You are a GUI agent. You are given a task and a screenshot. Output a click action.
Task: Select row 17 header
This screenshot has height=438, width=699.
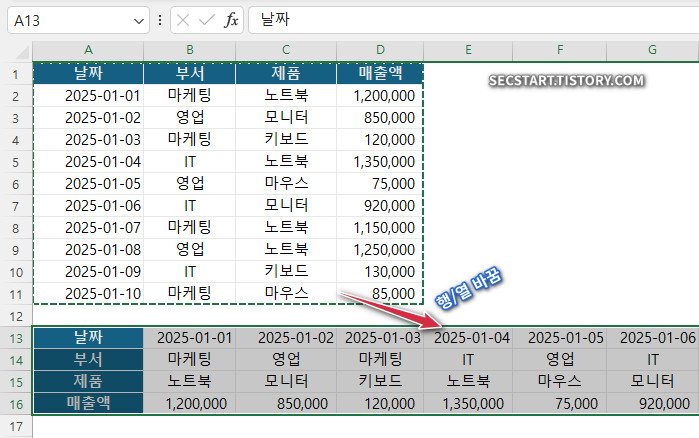pyautogui.click(x=16, y=426)
